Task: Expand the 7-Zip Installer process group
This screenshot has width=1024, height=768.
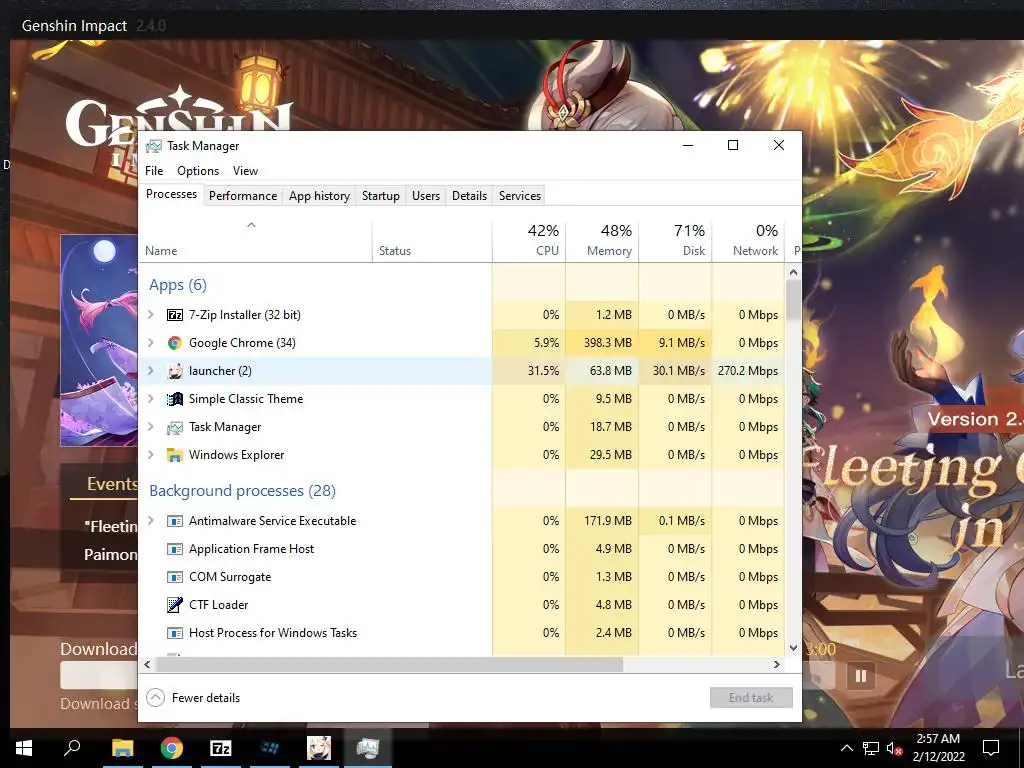Action: click(x=151, y=315)
